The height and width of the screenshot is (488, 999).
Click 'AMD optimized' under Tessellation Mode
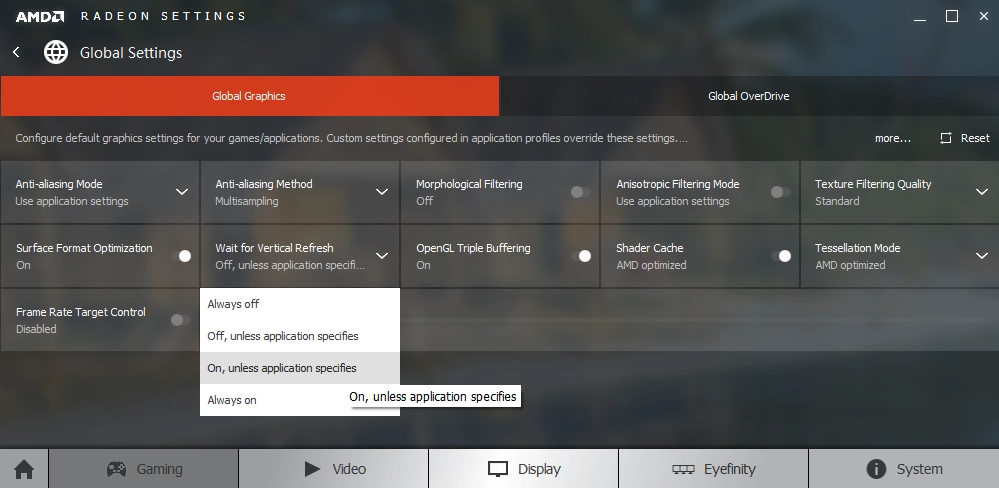coord(851,265)
